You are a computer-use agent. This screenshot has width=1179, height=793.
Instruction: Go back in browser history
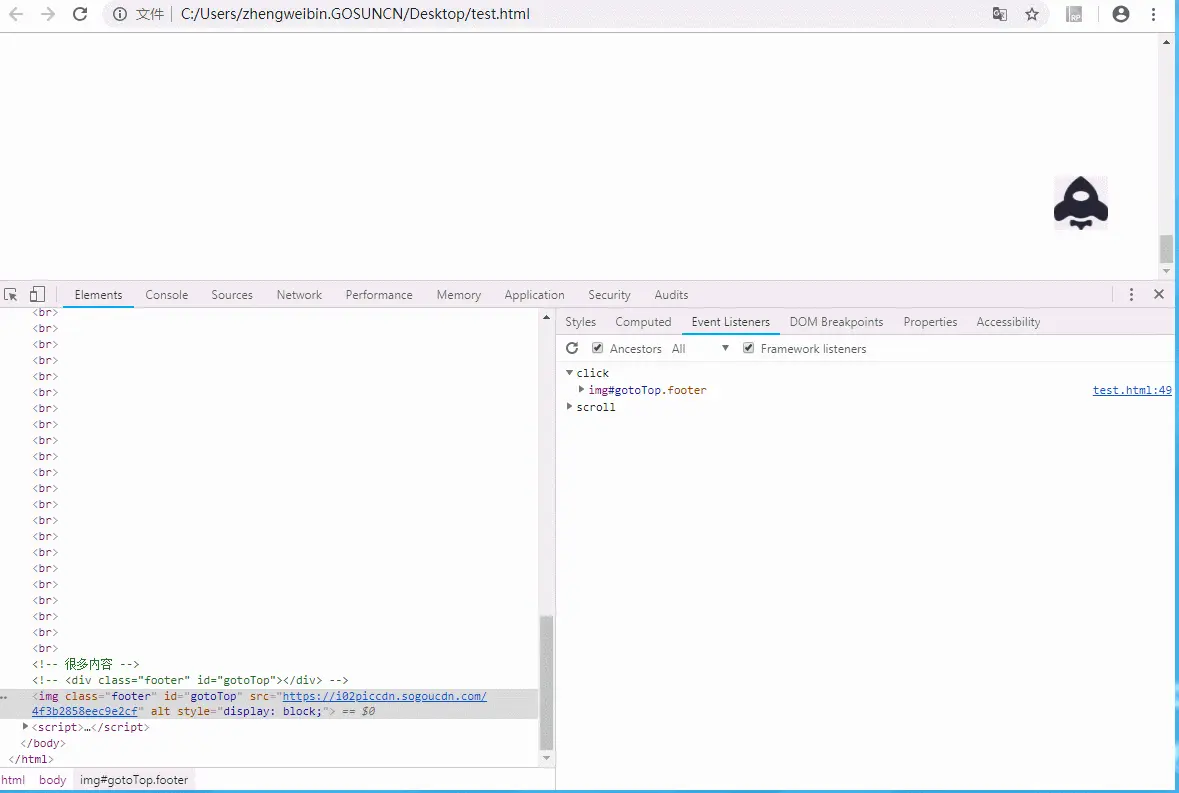pos(16,14)
